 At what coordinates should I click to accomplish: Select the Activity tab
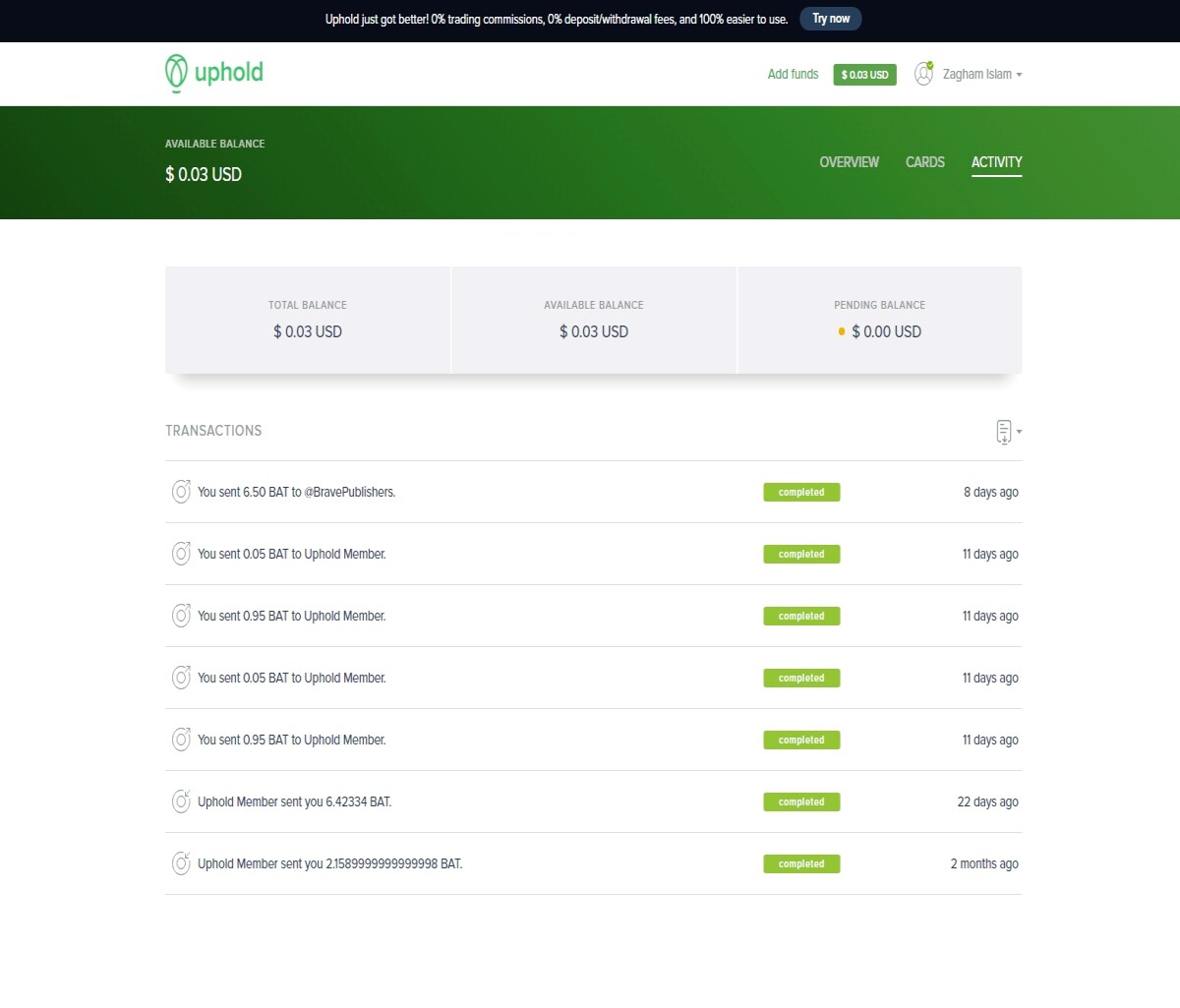(997, 162)
